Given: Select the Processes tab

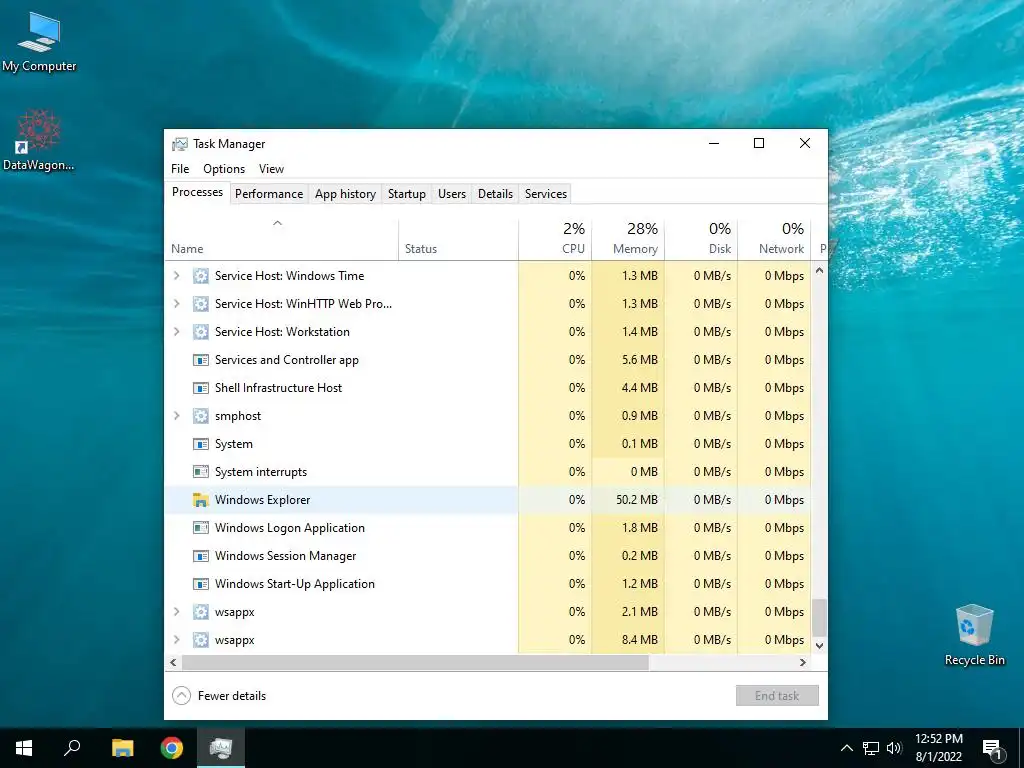Looking at the screenshot, I should pyautogui.click(x=197, y=192).
